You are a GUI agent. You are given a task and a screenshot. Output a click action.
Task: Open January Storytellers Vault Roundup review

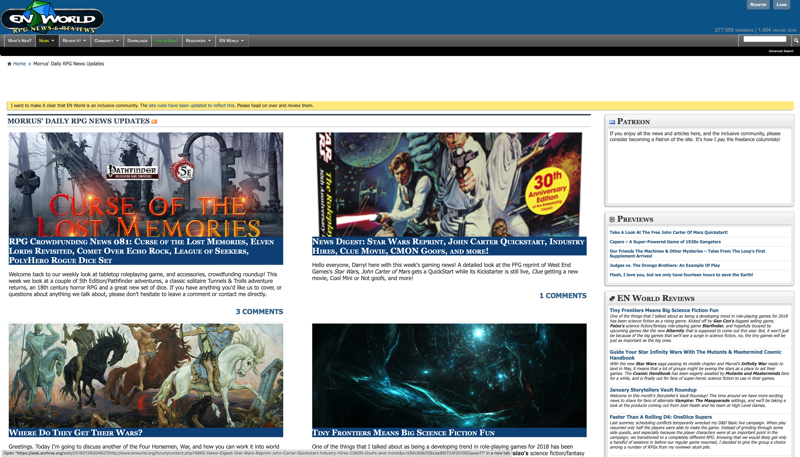pyautogui.click(x=653, y=390)
